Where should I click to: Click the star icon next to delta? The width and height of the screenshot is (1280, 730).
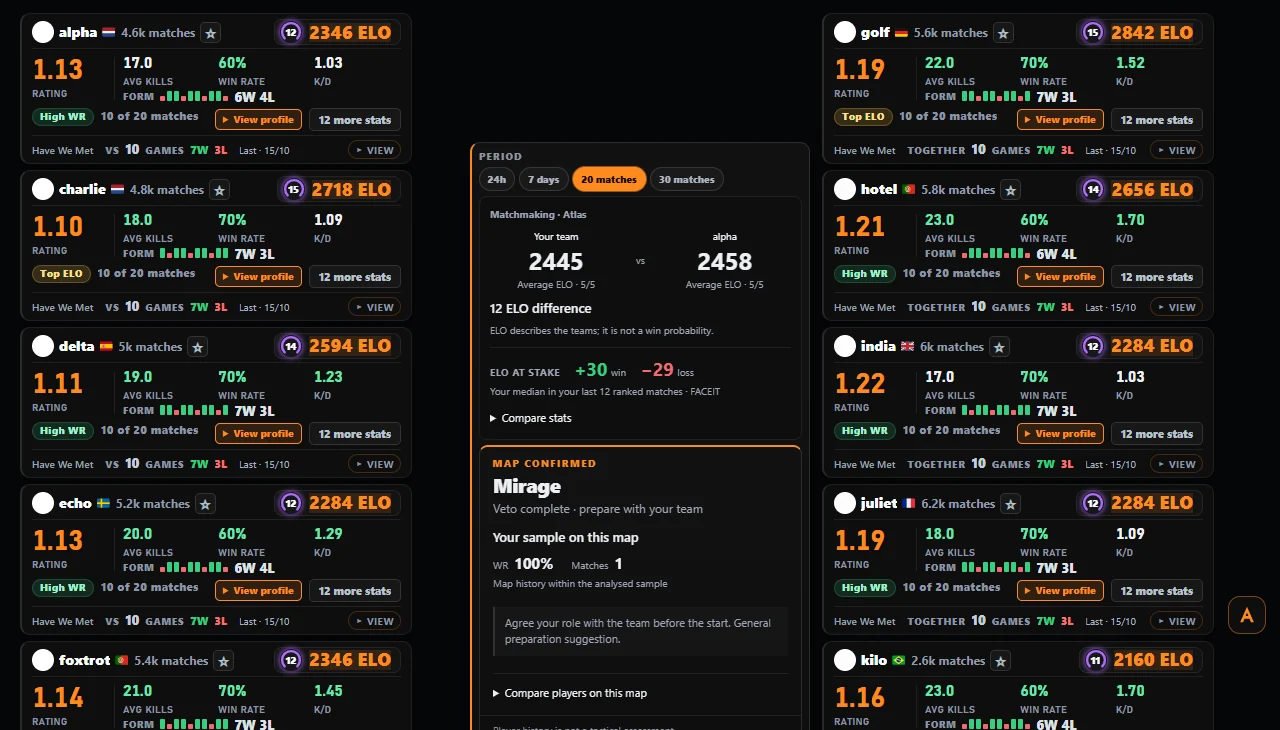click(x=198, y=347)
